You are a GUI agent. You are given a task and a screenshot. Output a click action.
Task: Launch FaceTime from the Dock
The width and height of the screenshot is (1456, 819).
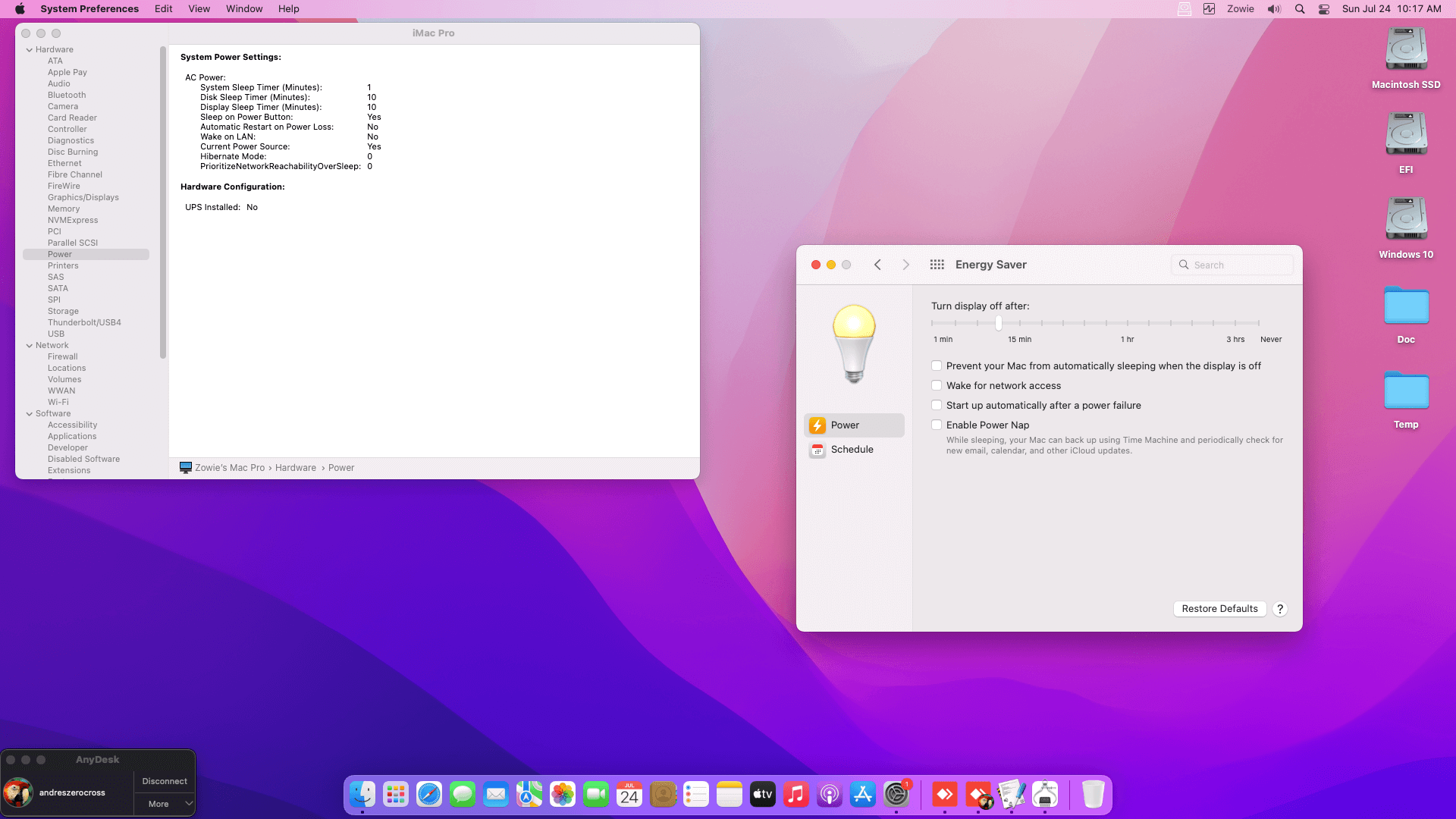[596, 794]
